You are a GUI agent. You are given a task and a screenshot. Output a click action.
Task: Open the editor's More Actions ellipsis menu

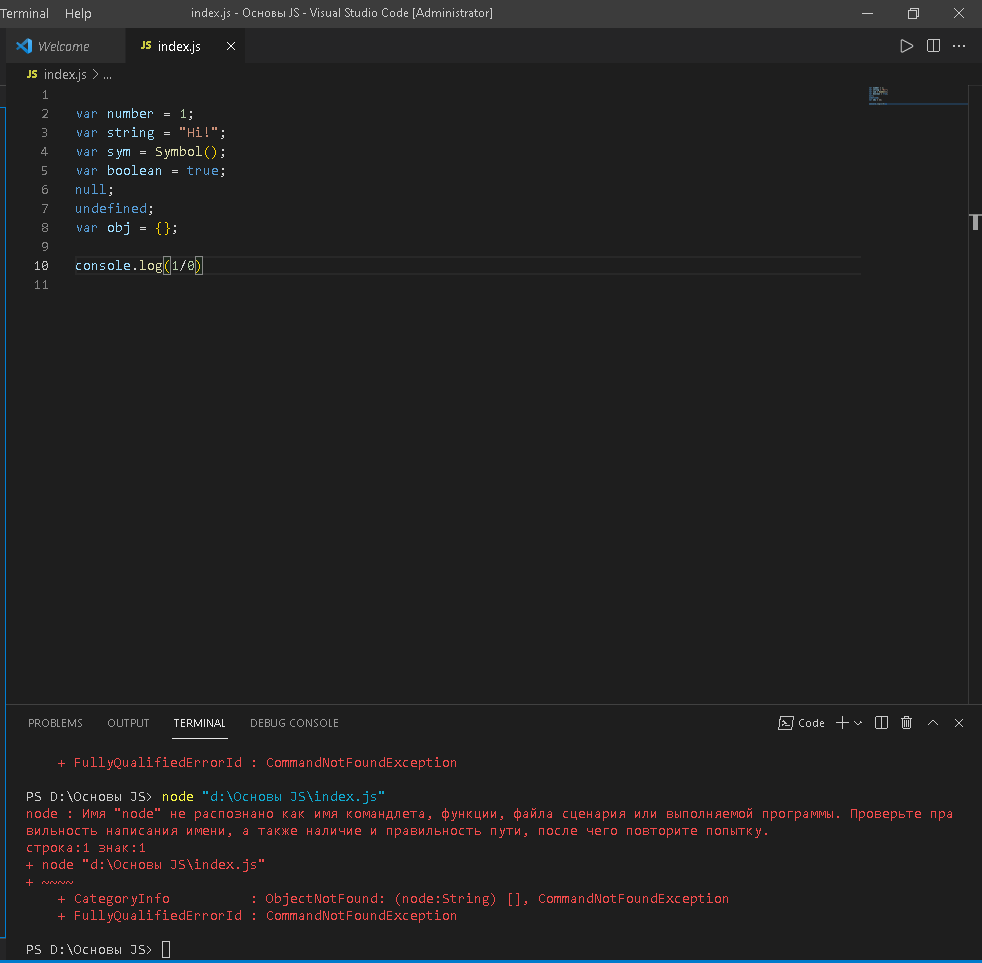click(x=959, y=46)
